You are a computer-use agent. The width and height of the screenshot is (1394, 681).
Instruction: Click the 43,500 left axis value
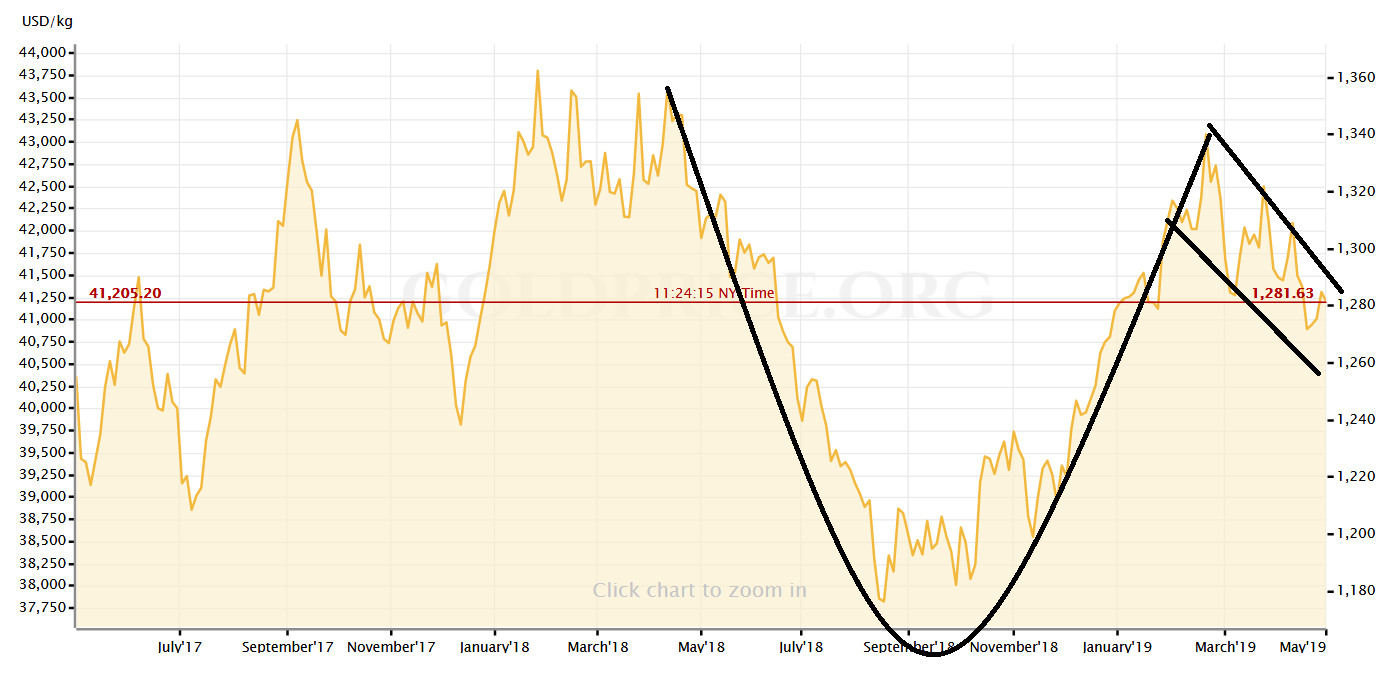43,97
